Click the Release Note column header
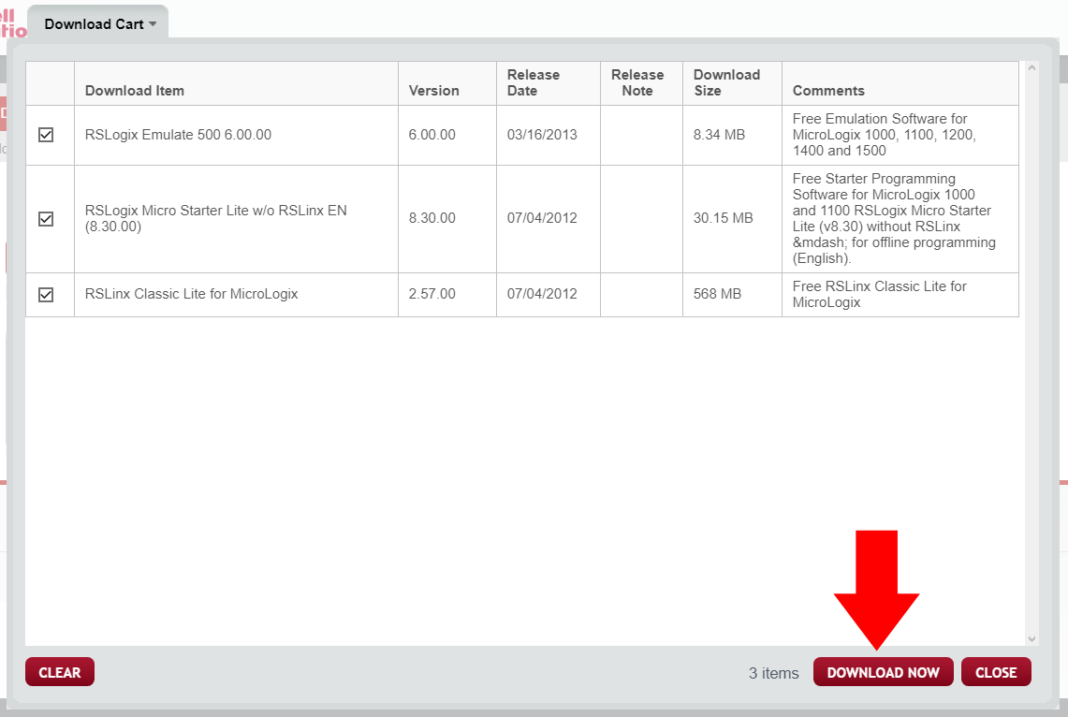Screen dimensions: 1068x717 (x=640, y=82)
